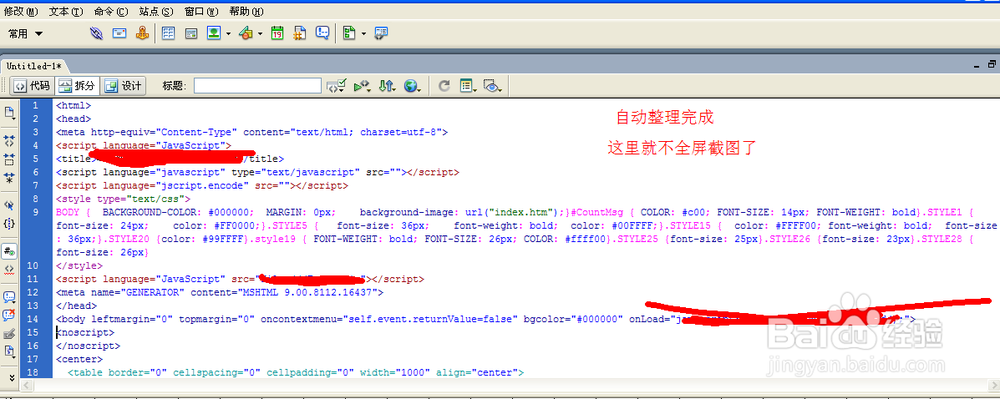Click Apply Comment icon in coding toolbar
1000x399 pixels.
coord(10,297)
